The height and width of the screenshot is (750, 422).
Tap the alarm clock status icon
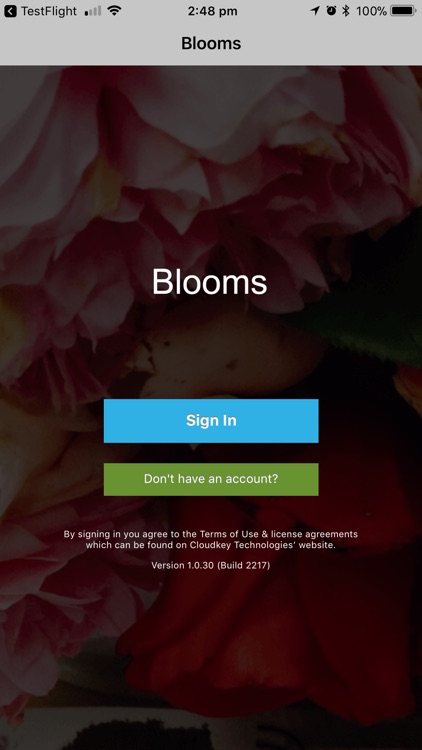point(331,11)
